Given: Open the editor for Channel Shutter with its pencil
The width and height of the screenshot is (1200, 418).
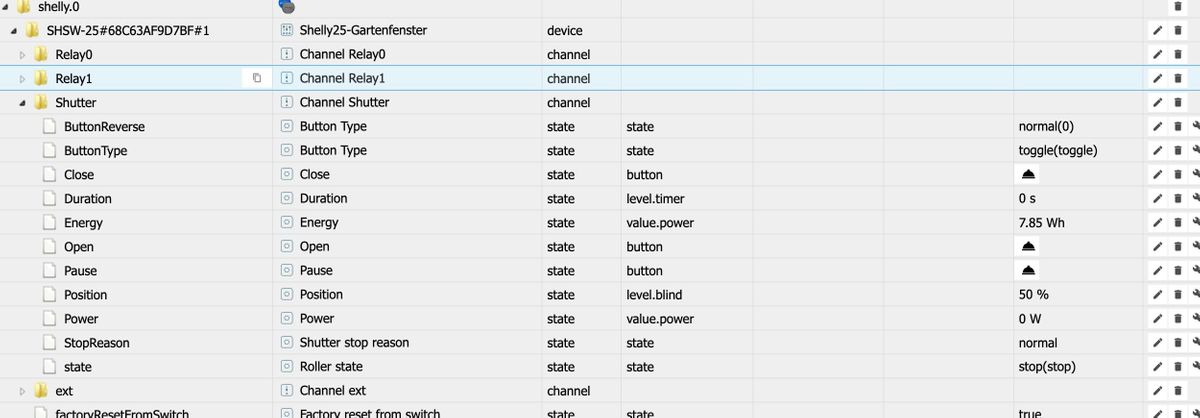Looking at the screenshot, I should [1157, 102].
